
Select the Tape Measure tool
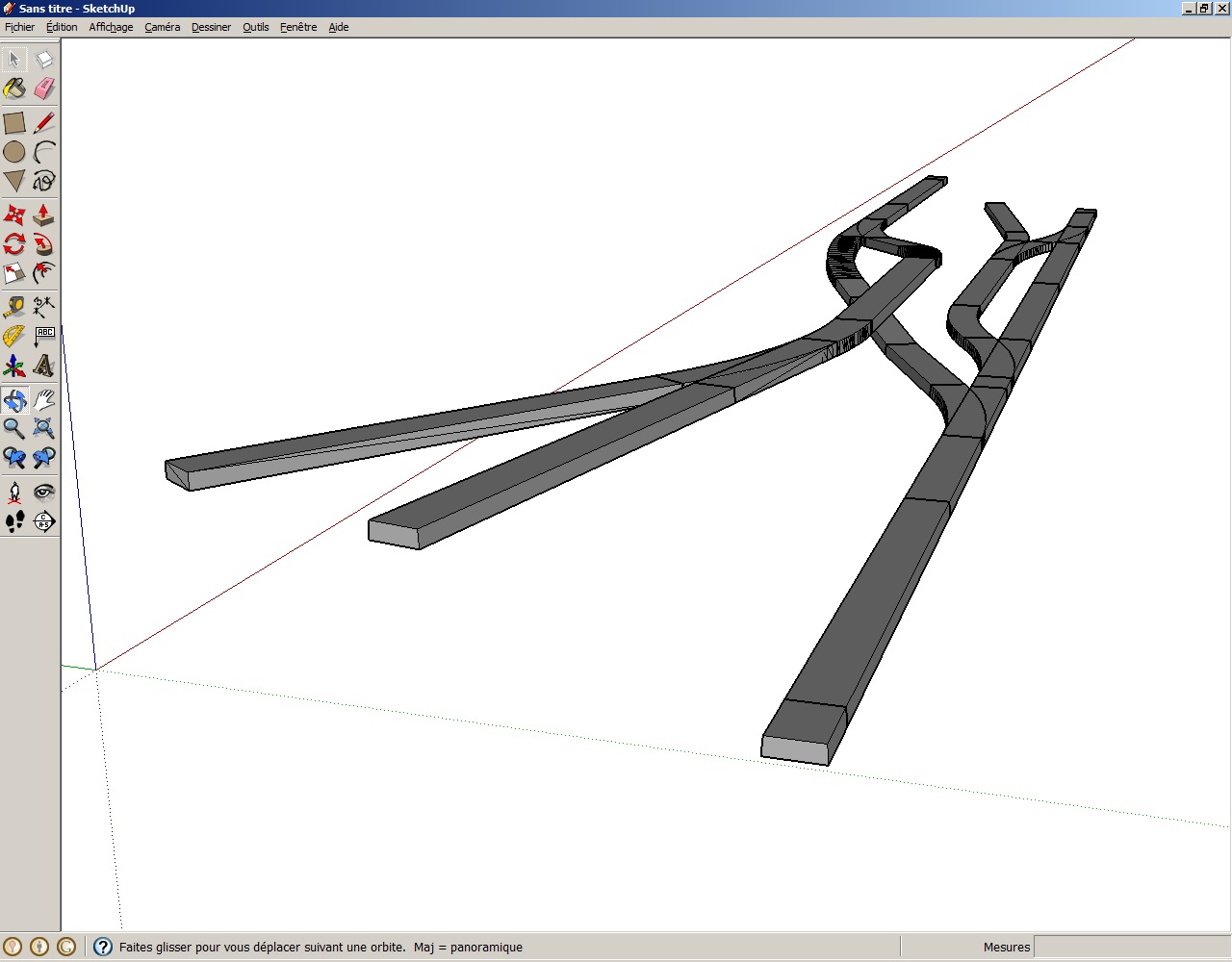[14, 307]
